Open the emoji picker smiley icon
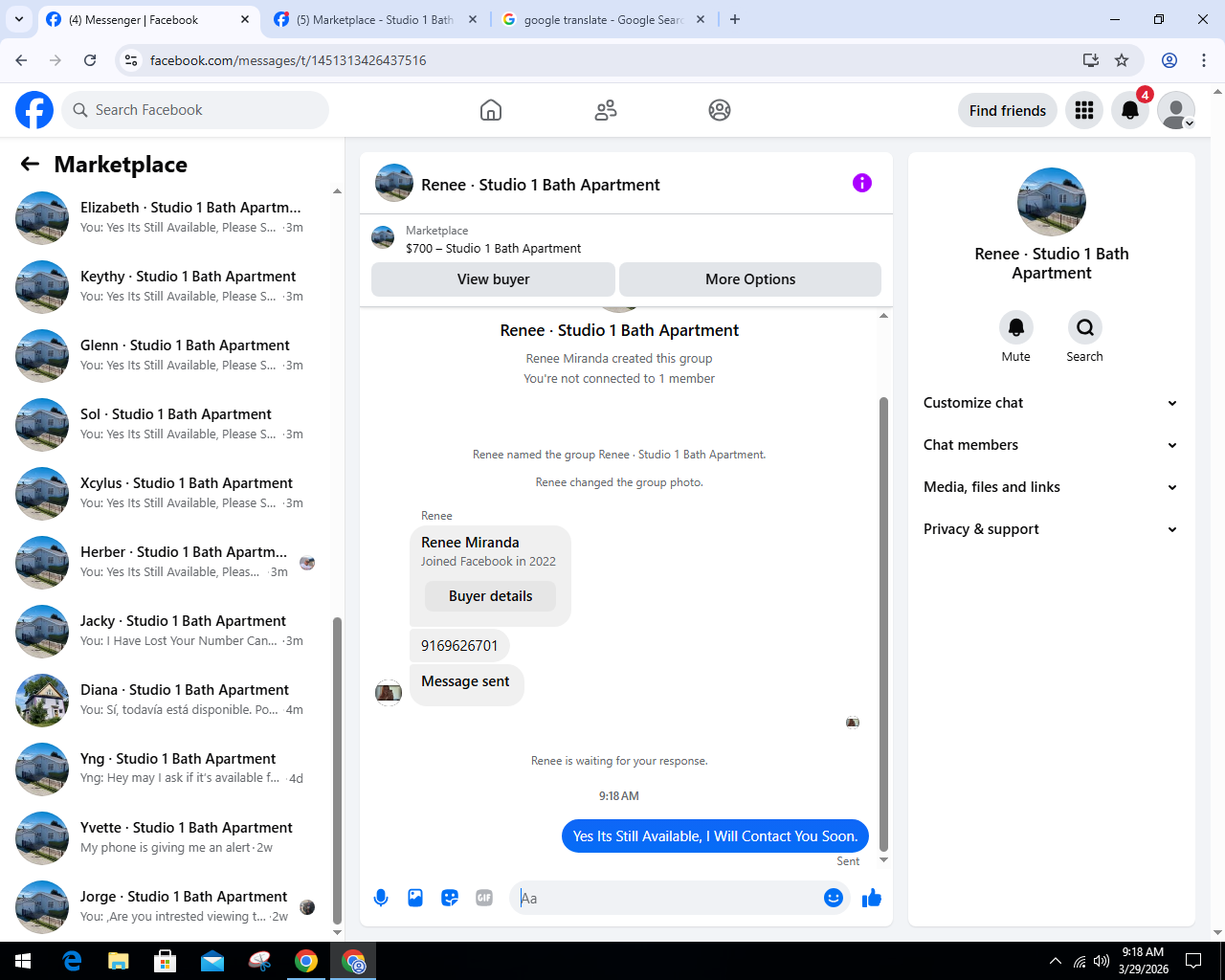 coord(834,898)
